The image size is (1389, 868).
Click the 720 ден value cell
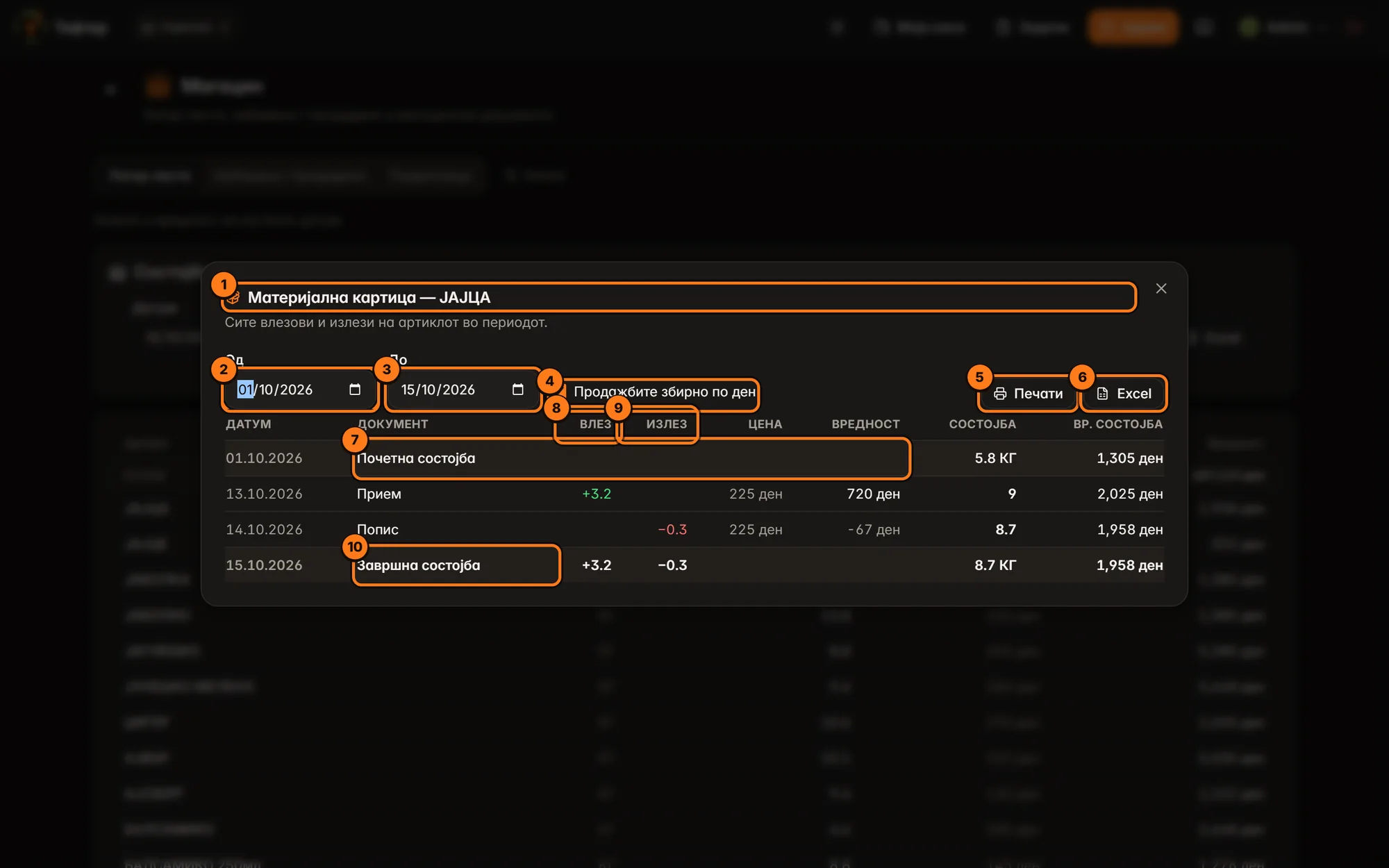(x=873, y=494)
